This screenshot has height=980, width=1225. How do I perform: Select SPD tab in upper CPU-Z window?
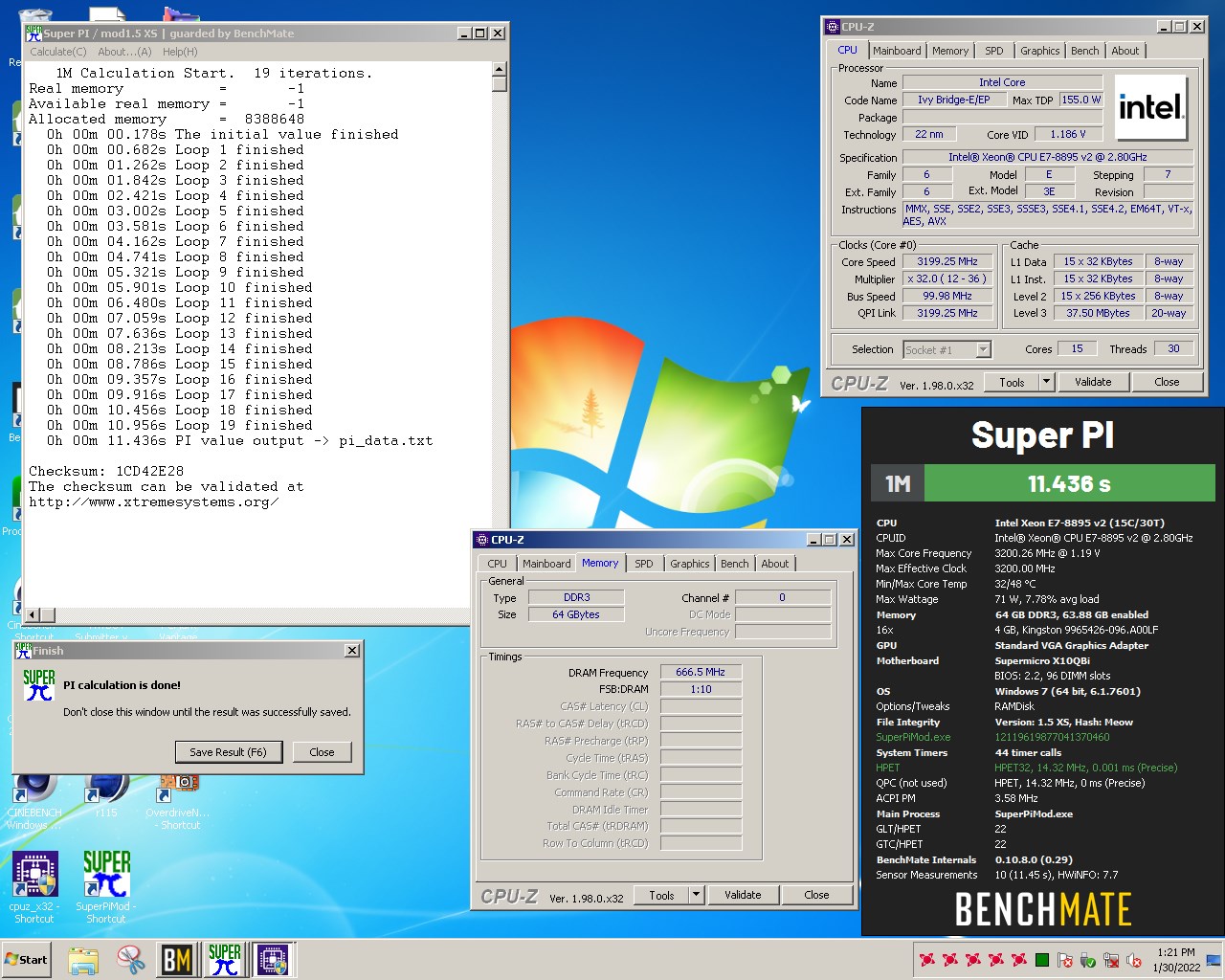click(994, 51)
